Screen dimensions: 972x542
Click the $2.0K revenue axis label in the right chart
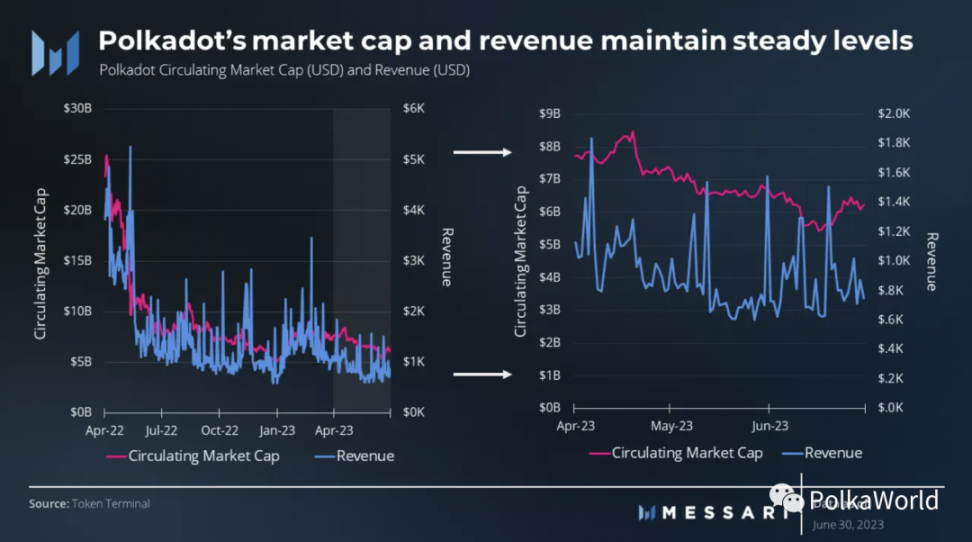(x=894, y=113)
